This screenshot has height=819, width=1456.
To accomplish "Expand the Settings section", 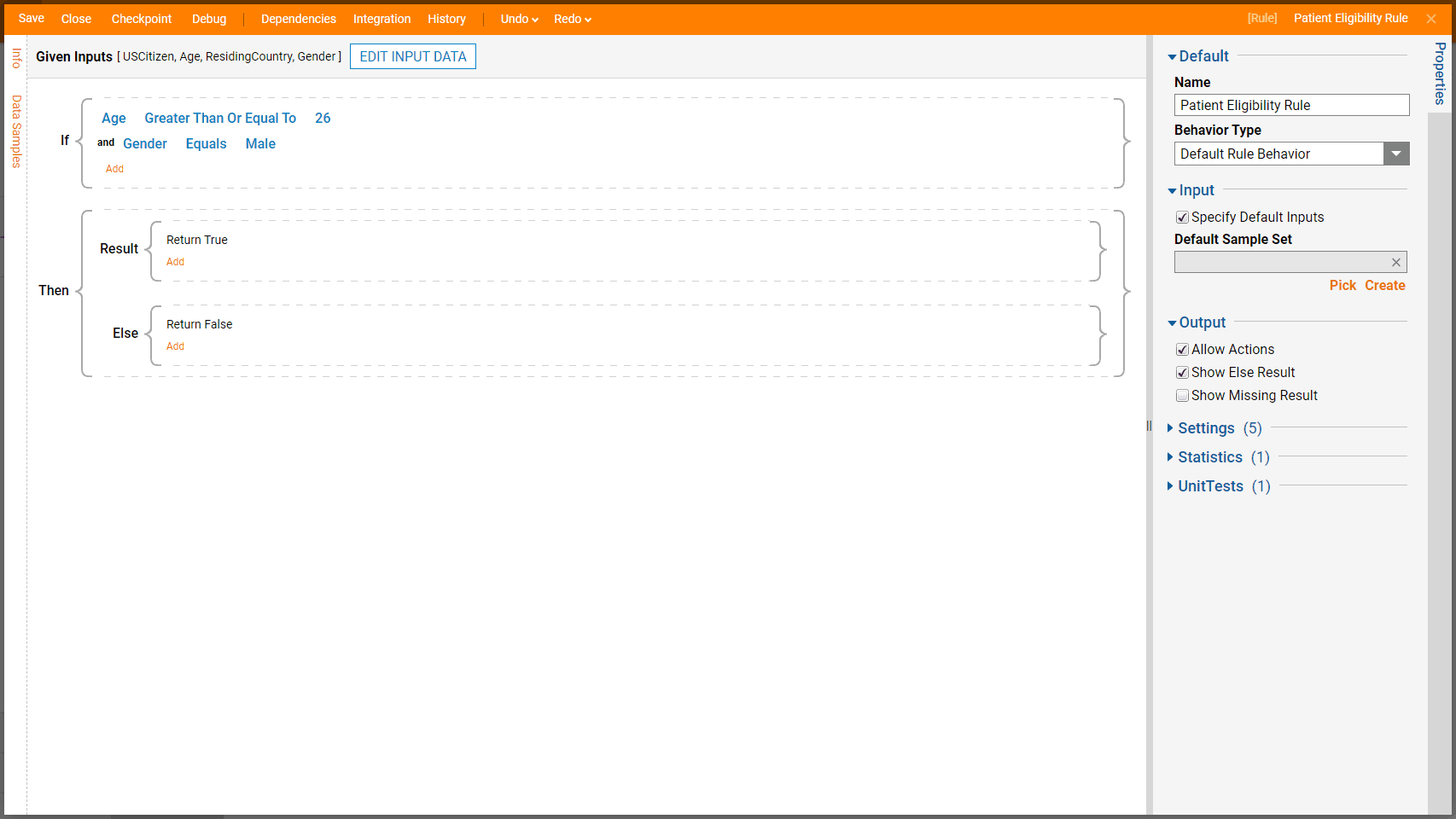I will 1205,428.
